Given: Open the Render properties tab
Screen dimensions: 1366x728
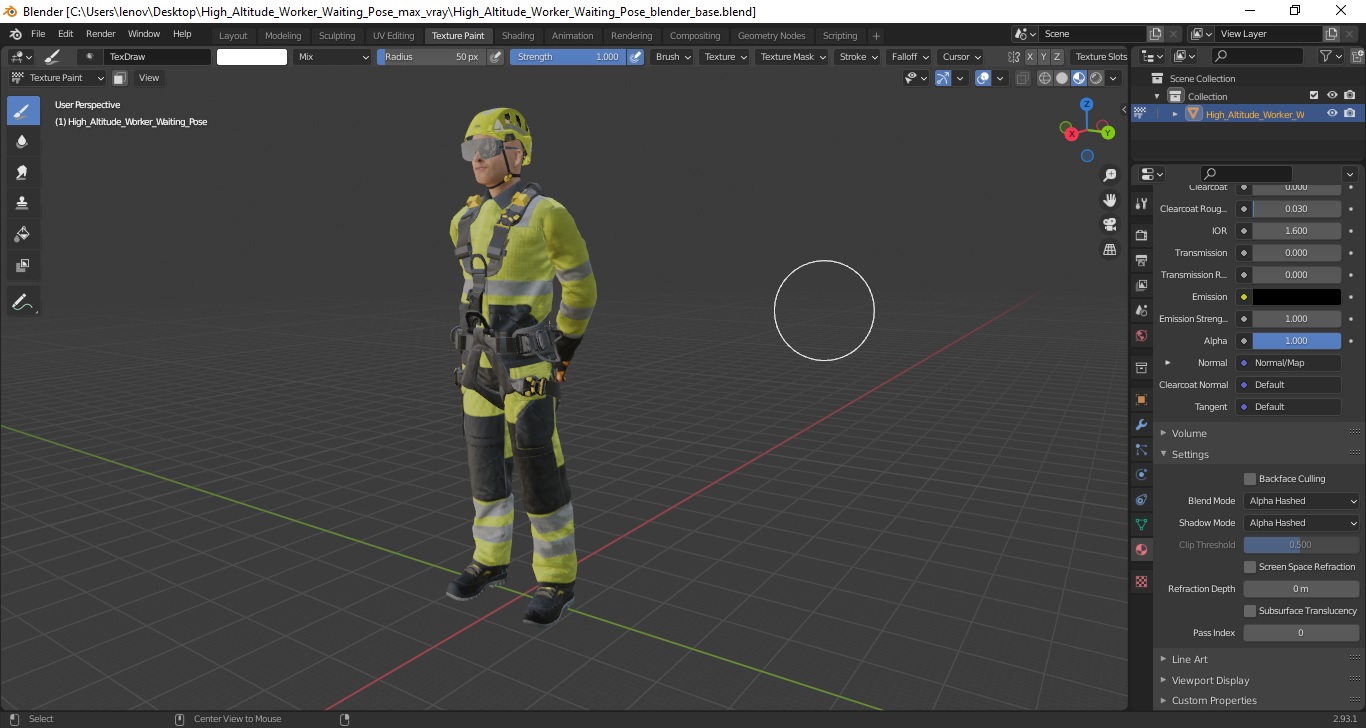Looking at the screenshot, I should 1141,235.
